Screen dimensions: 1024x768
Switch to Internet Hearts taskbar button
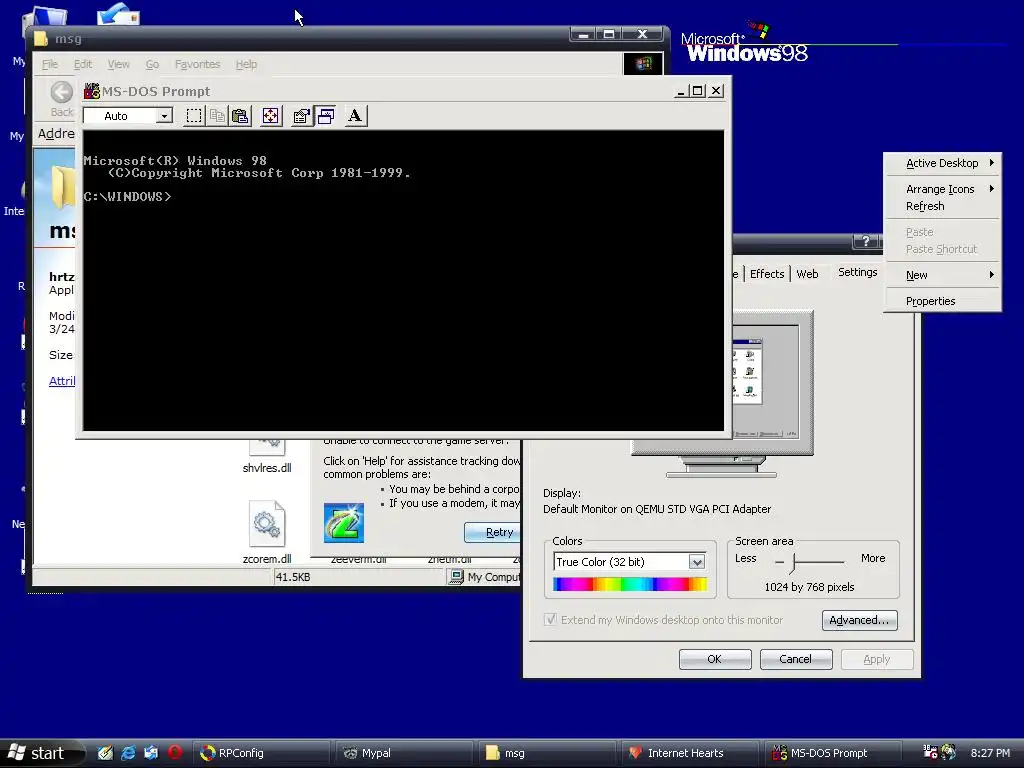pos(690,753)
